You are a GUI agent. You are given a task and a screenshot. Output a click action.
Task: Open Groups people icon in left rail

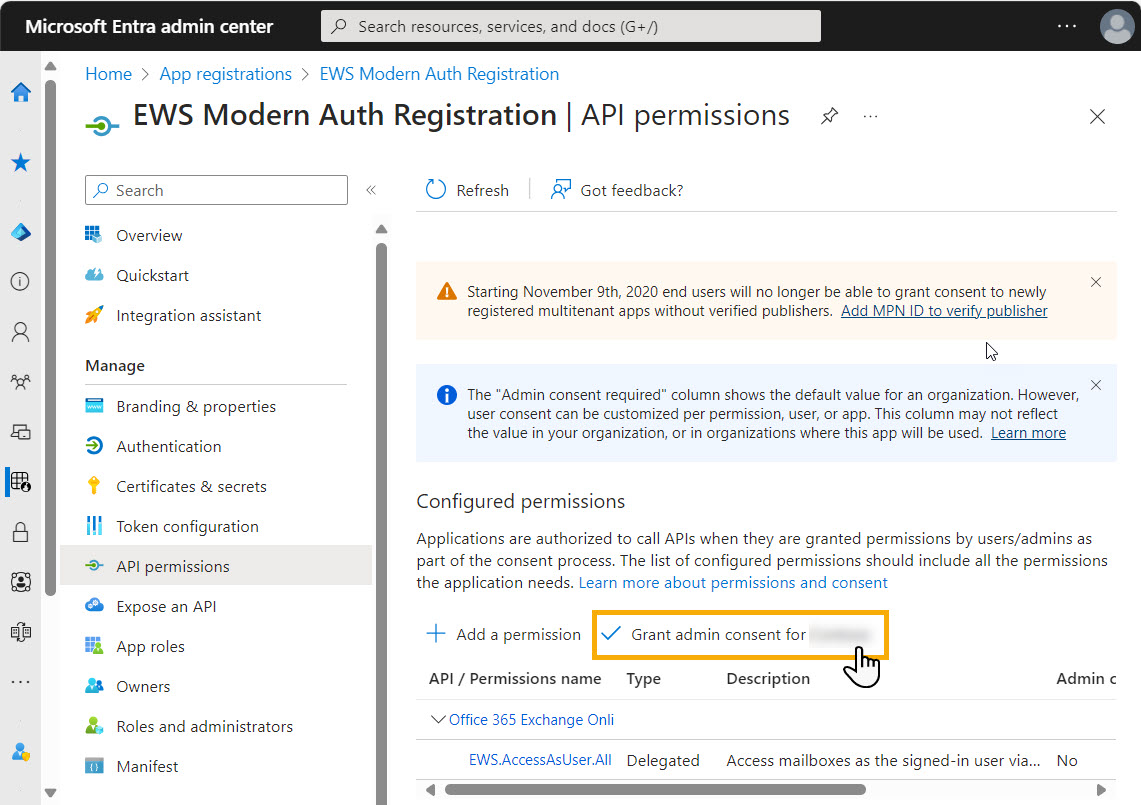click(x=20, y=381)
